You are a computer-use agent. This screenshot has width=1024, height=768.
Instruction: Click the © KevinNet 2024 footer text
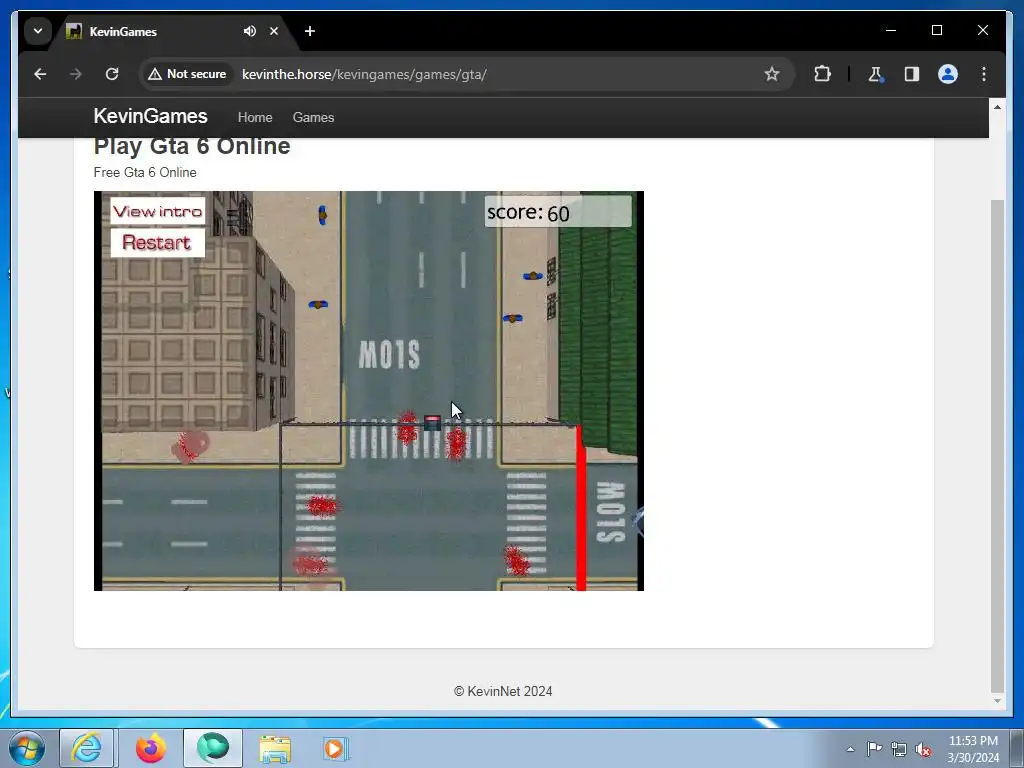click(x=503, y=691)
